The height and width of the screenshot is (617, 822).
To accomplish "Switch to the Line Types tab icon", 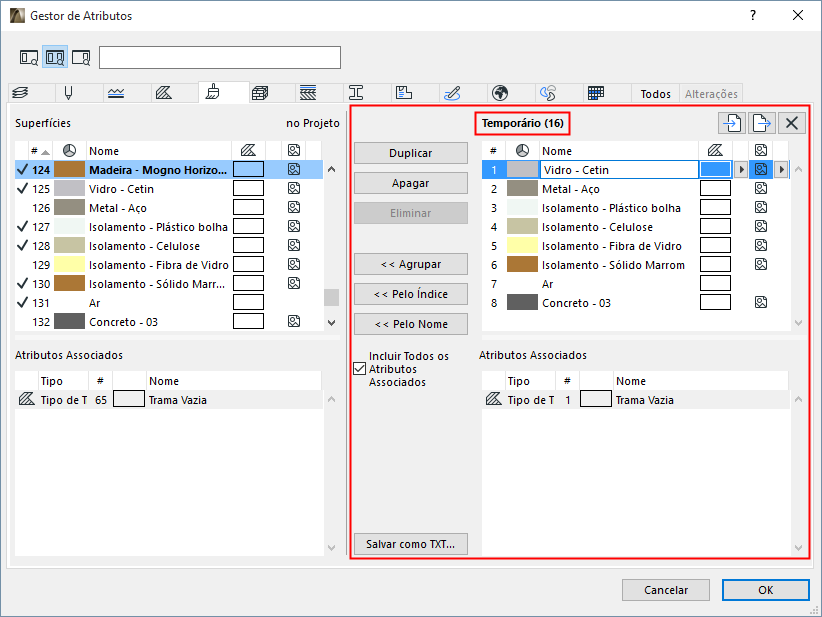I will tap(116, 93).
